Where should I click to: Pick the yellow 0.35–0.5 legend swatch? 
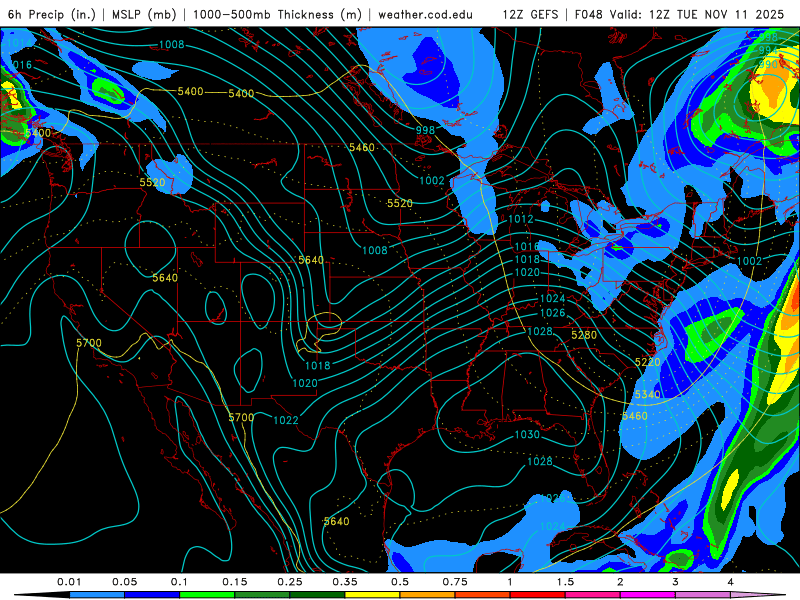(x=372, y=595)
